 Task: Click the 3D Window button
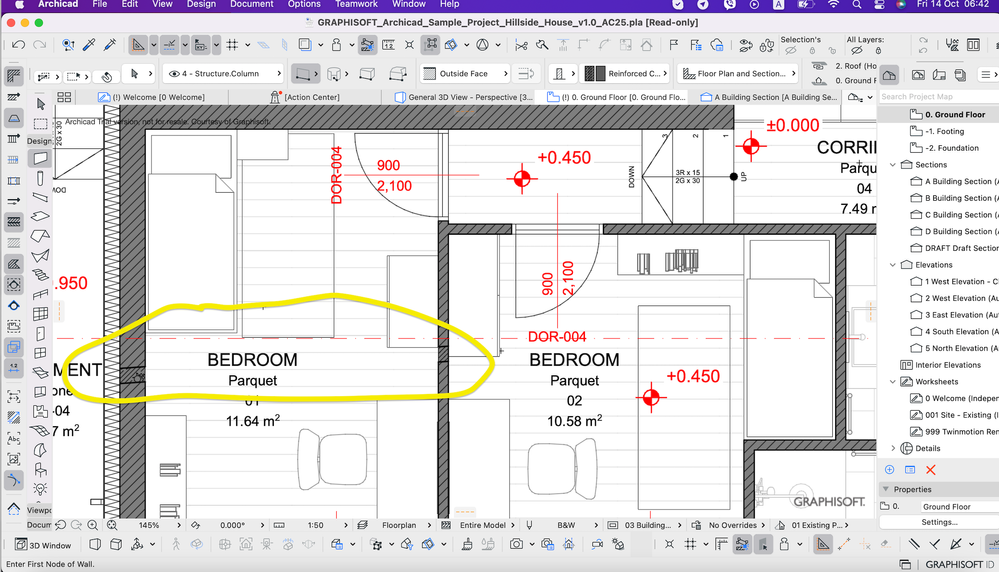43,545
